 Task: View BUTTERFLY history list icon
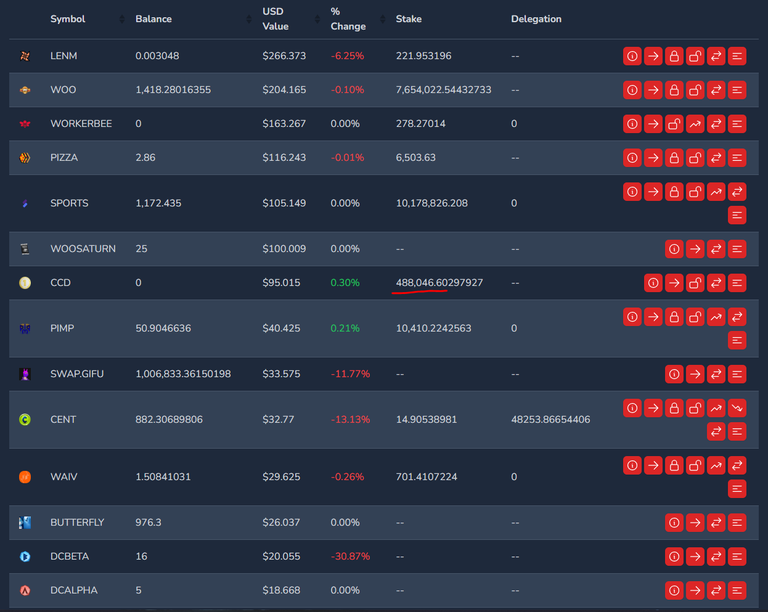(x=737, y=522)
